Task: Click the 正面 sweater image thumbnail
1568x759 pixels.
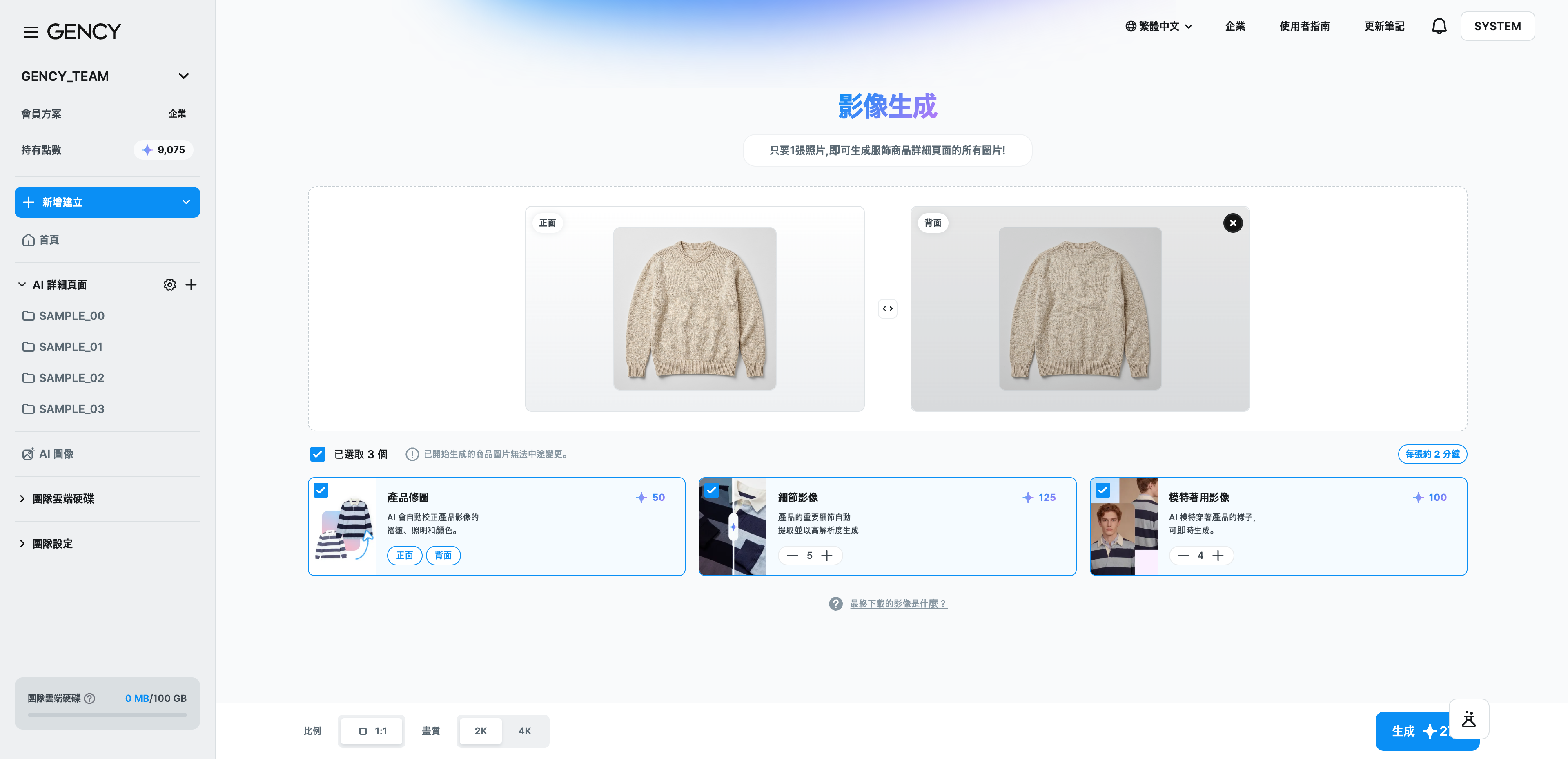Action: coord(695,308)
